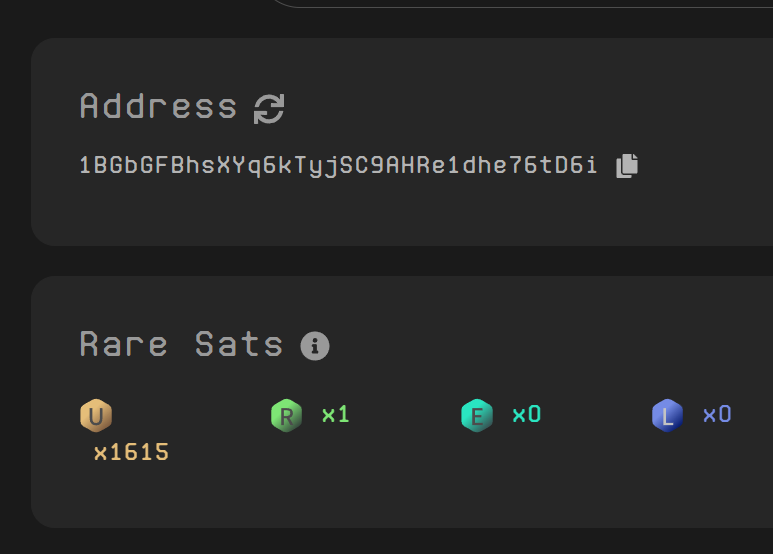Copy the wallet address to clipboard
773x554 pixels.
pos(627,166)
